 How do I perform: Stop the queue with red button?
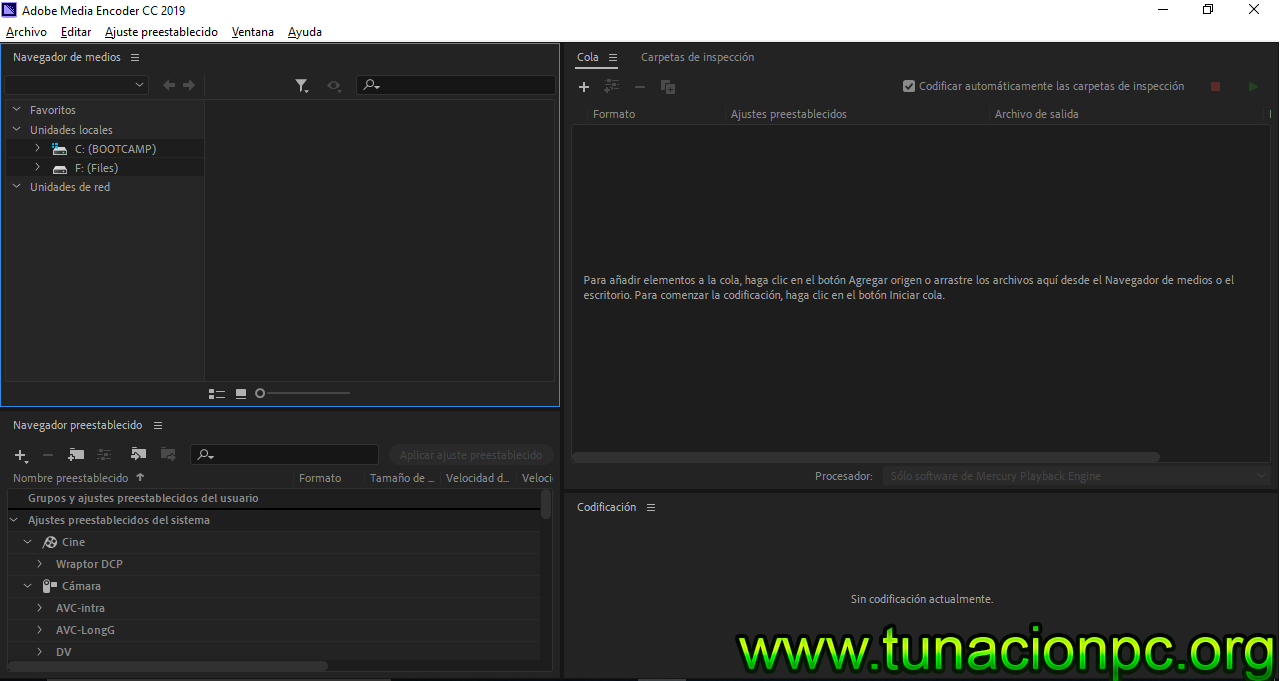pyautogui.click(x=1215, y=87)
